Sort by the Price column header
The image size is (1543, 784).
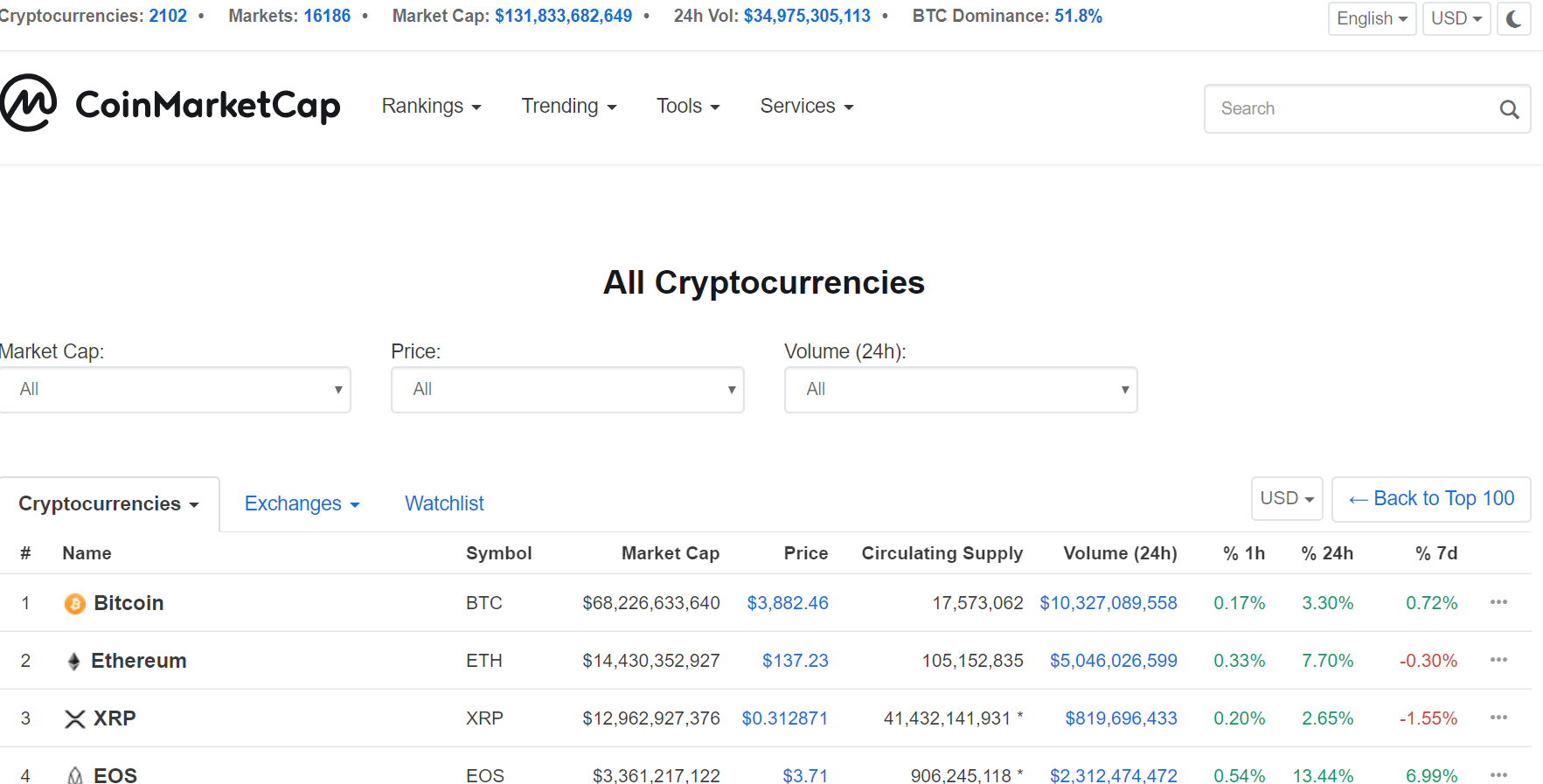(806, 553)
